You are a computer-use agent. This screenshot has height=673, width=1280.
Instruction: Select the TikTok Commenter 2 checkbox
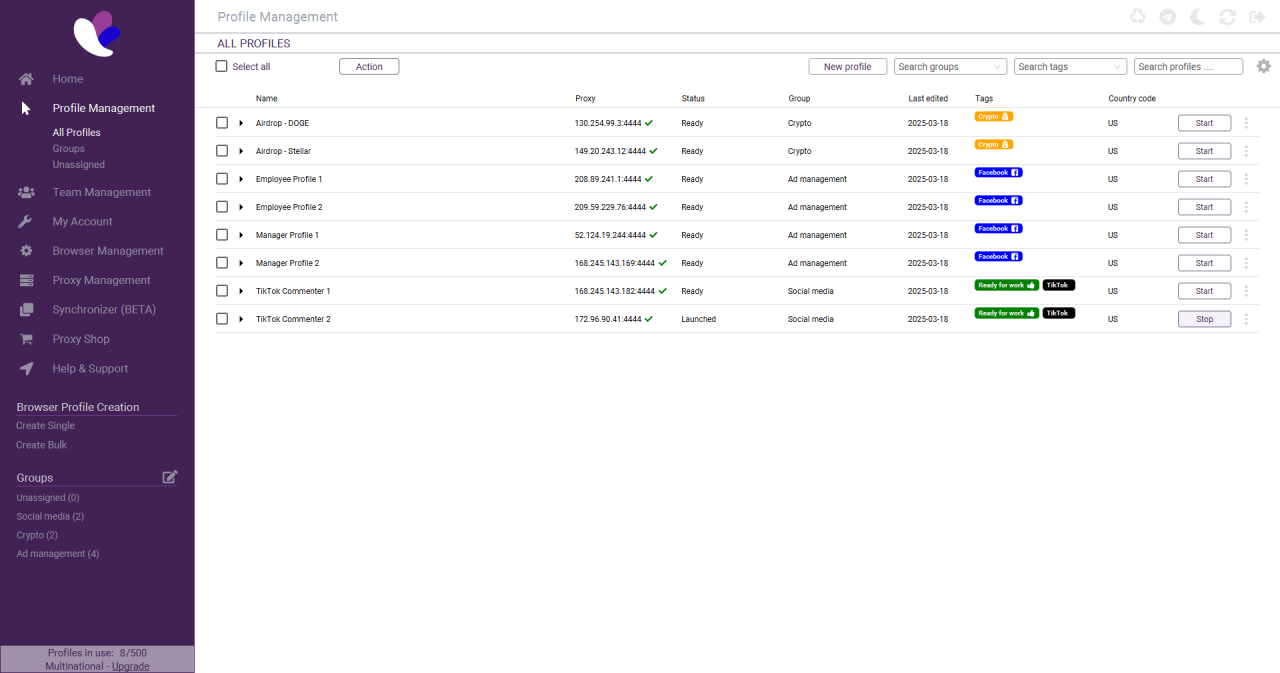click(222, 319)
